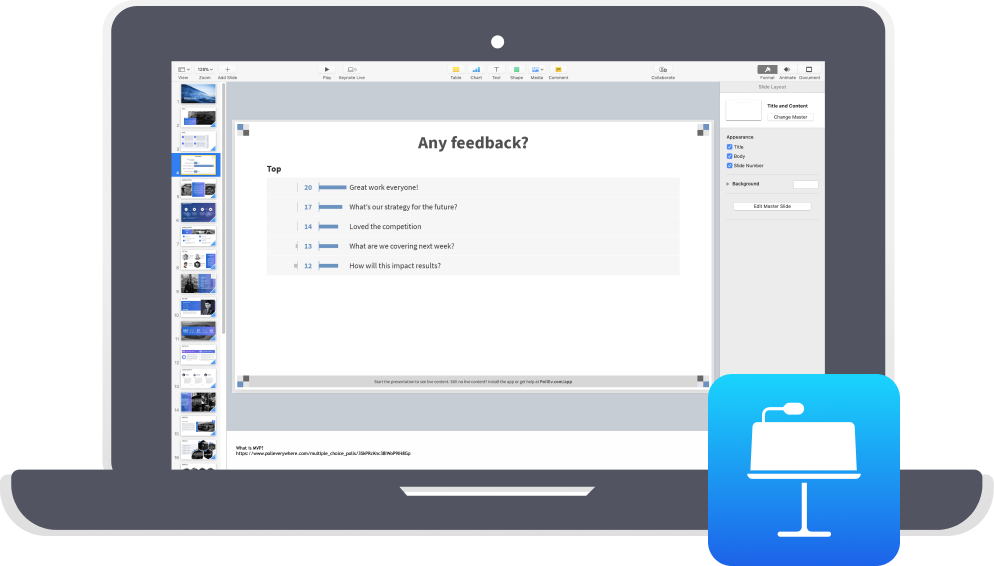This screenshot has height=566, width=994.
Task: Select slide 11 thumbnail
Action: (198, 331)
